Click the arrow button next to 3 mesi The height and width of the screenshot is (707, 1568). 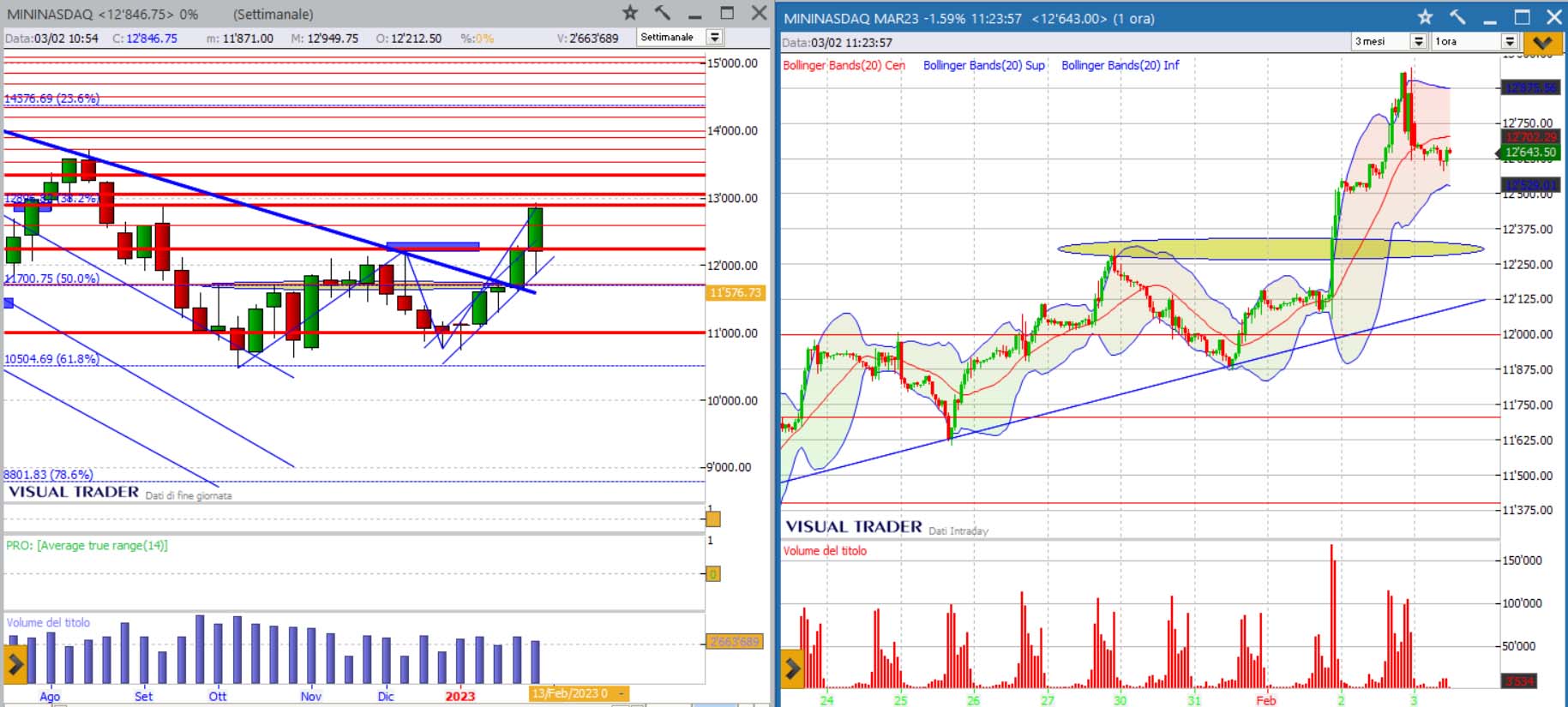click(x=1419, y=41)
